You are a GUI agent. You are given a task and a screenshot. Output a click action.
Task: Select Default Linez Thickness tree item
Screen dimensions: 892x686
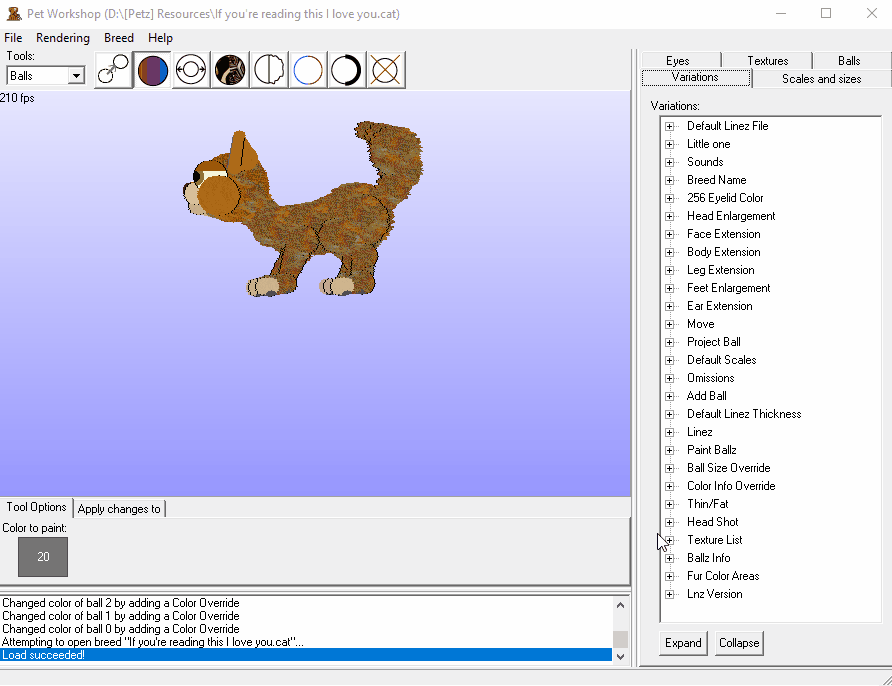tap(744, 414)
